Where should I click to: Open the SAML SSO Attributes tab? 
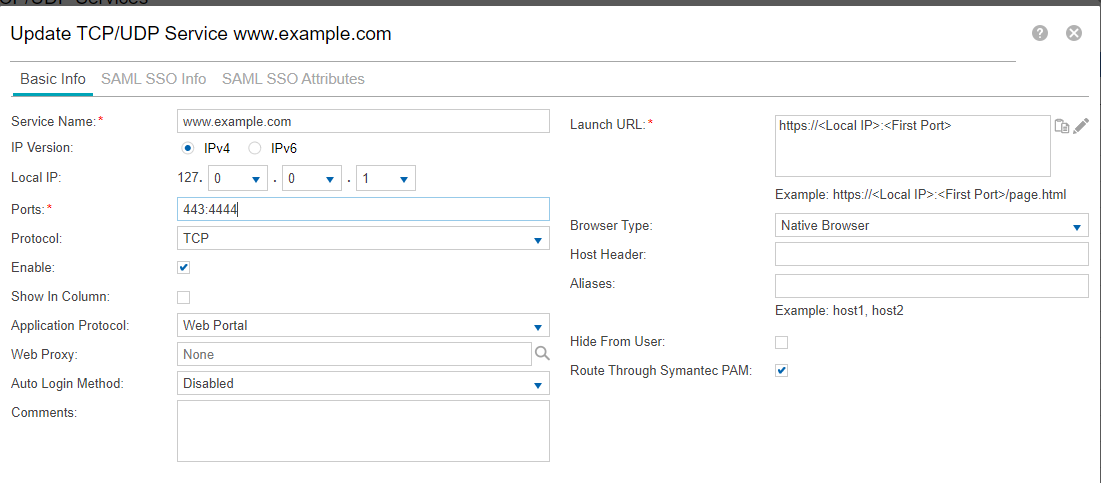click(x=293, y=79)
